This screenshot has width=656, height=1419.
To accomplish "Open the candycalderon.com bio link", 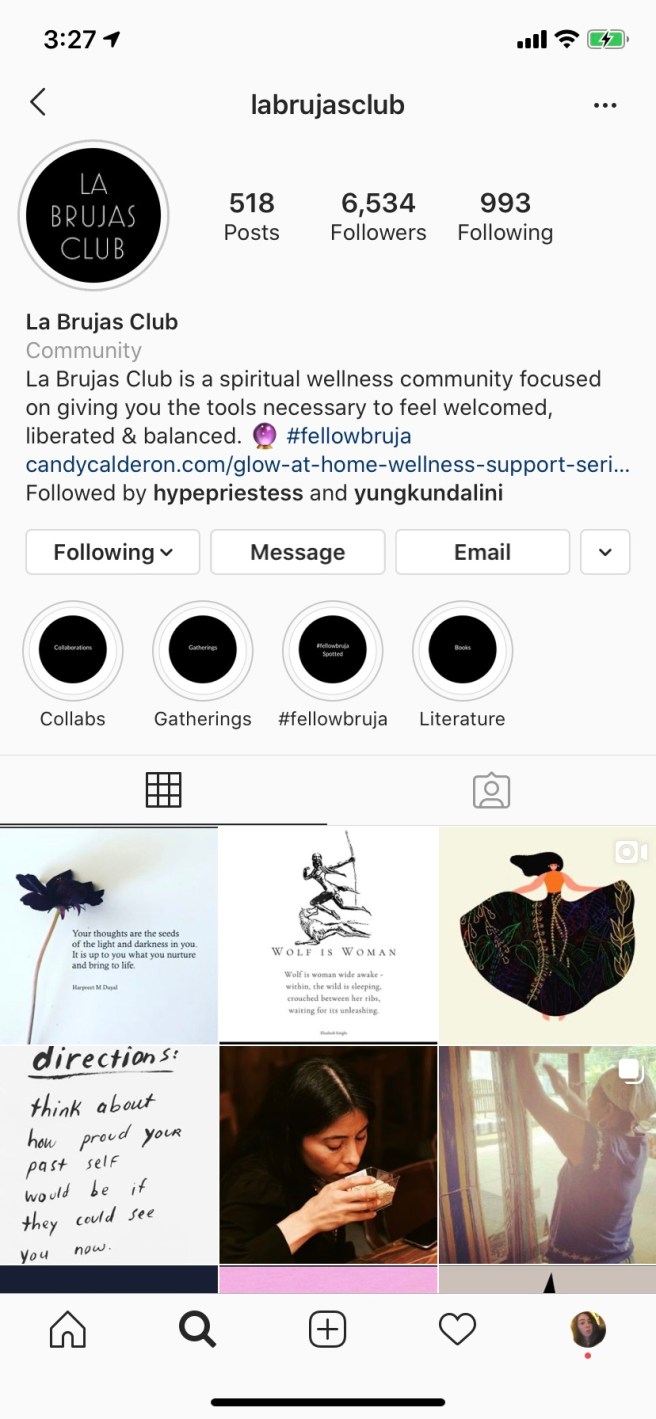I will tap(328, 465).
